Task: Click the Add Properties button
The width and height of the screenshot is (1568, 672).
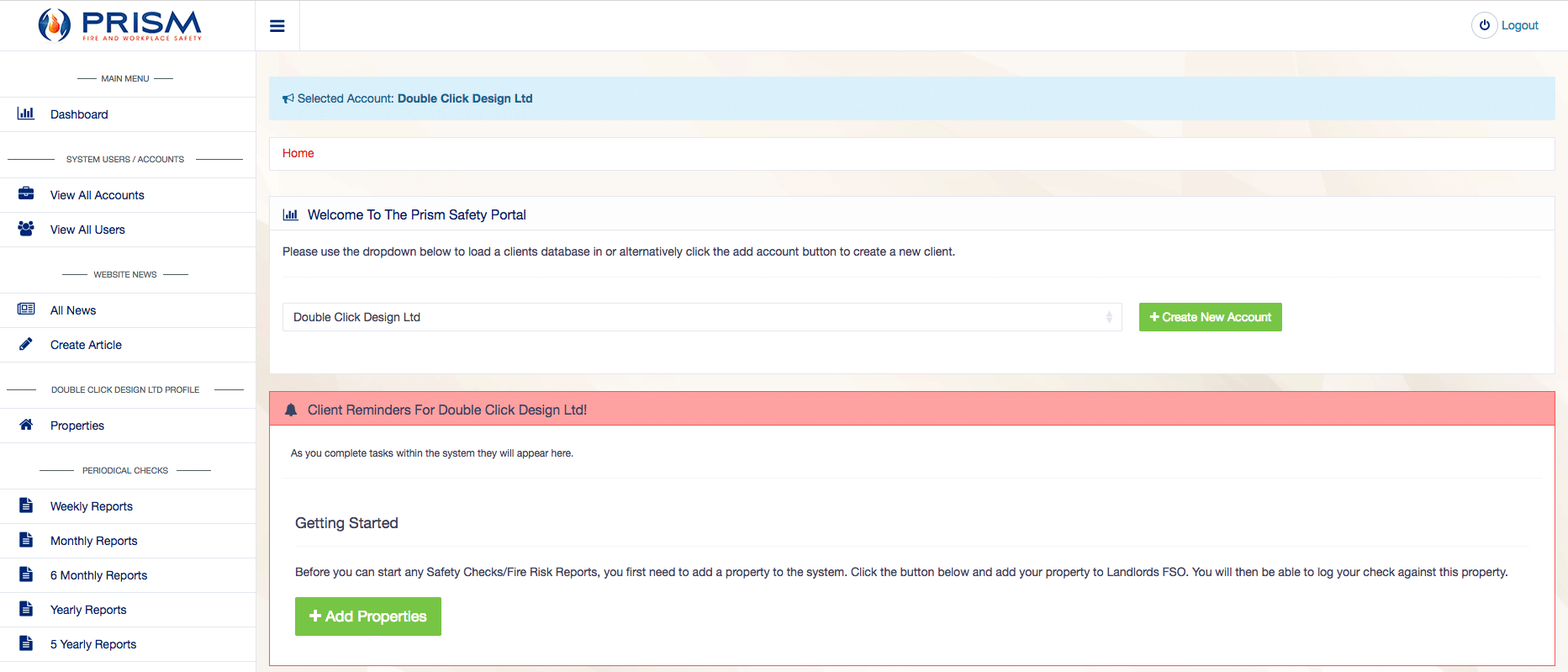Action: [368, 616]
